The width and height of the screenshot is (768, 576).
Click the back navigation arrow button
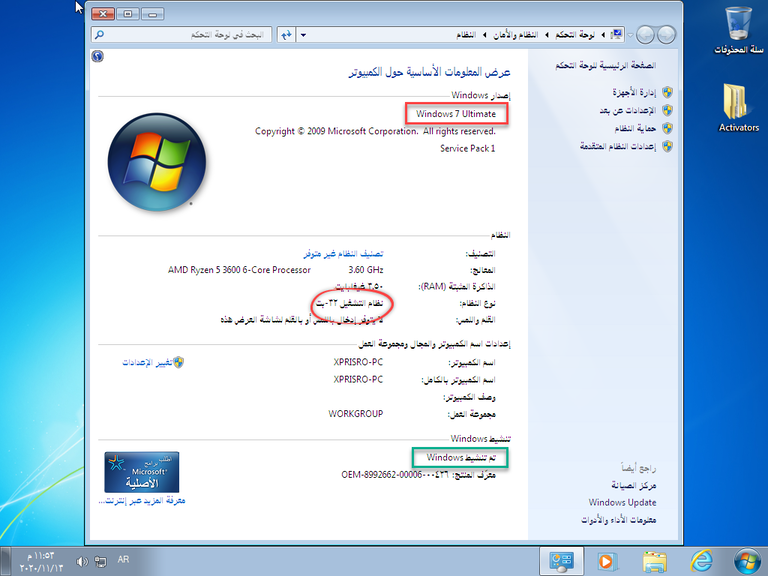click(x=666, y=35)
